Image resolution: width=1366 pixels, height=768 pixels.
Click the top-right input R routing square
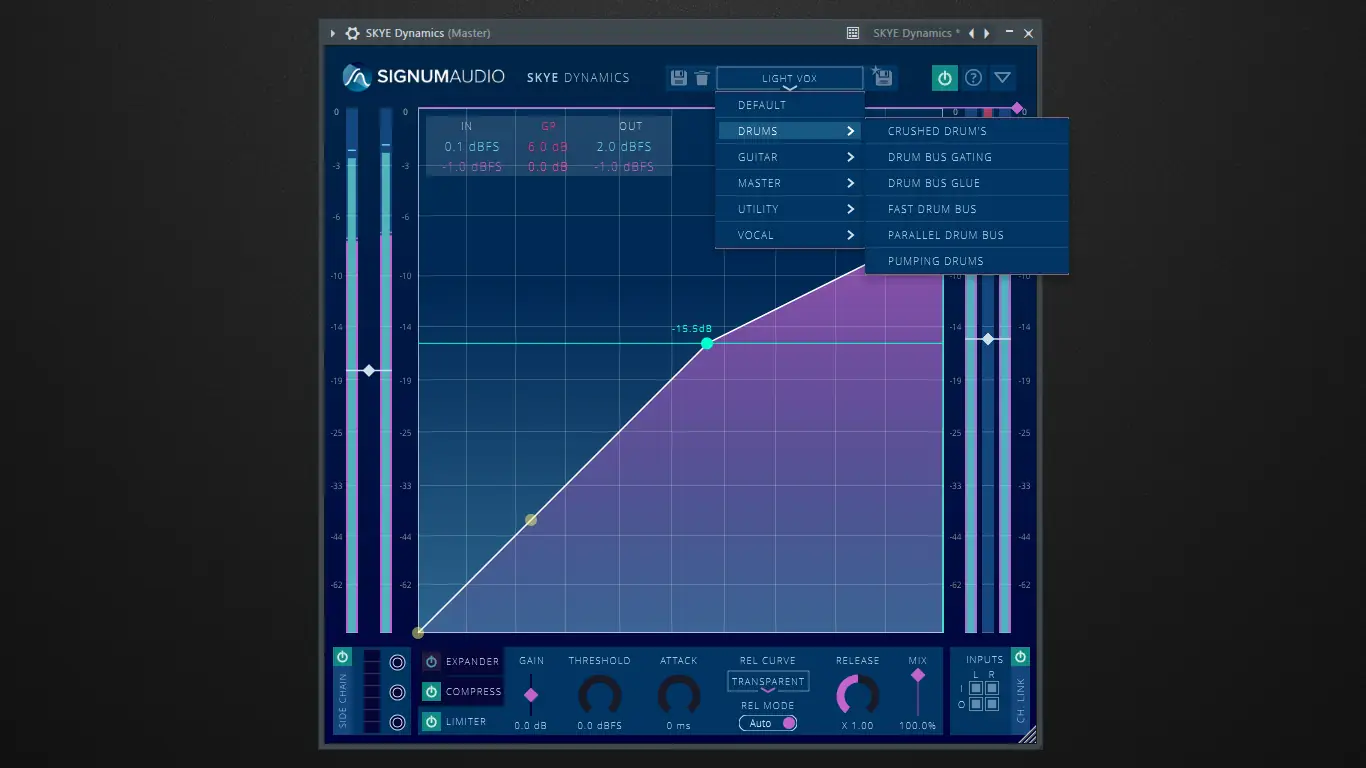pyautogui.click(x=992, y=688)
